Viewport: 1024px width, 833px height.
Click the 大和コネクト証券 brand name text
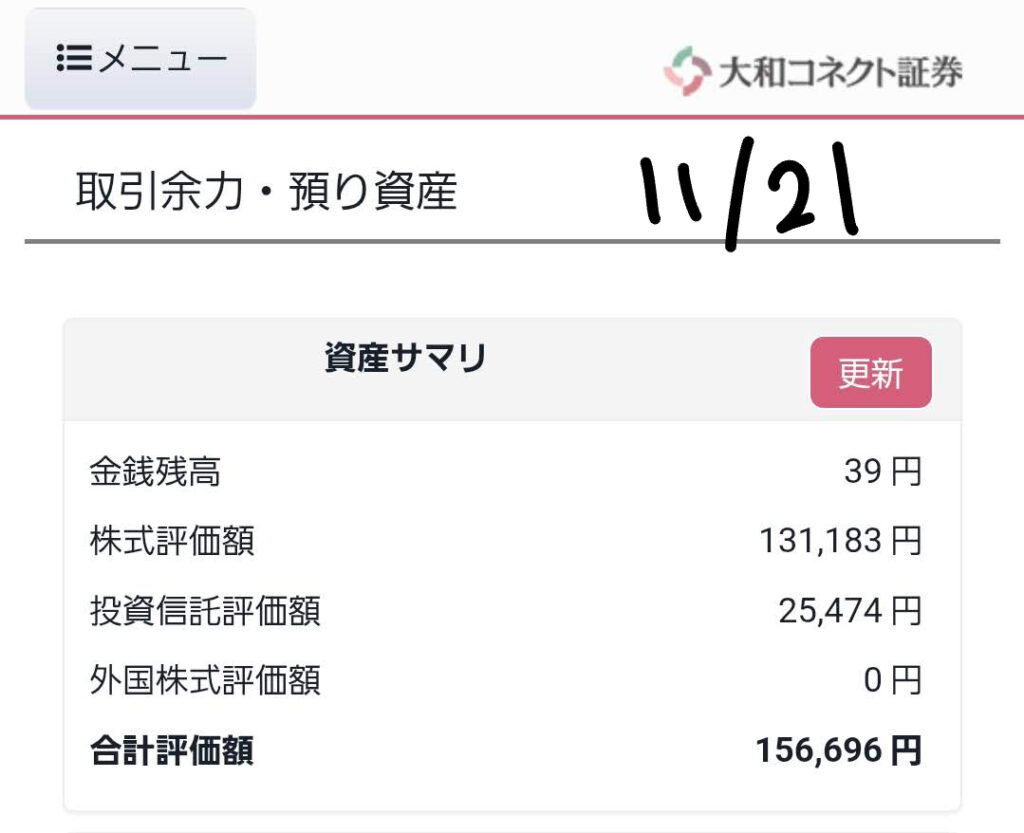(840, 72)
